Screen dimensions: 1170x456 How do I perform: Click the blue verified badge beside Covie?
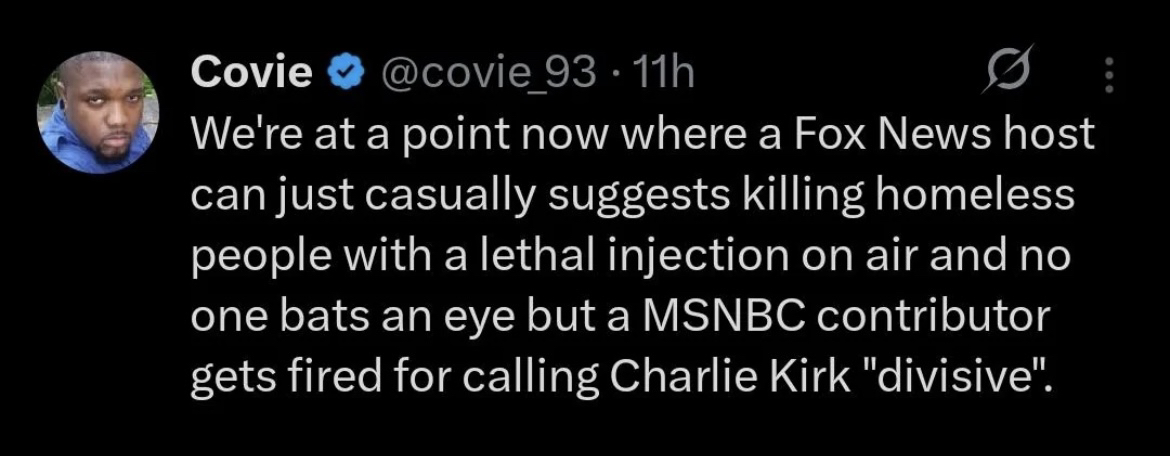coord(343,75)
